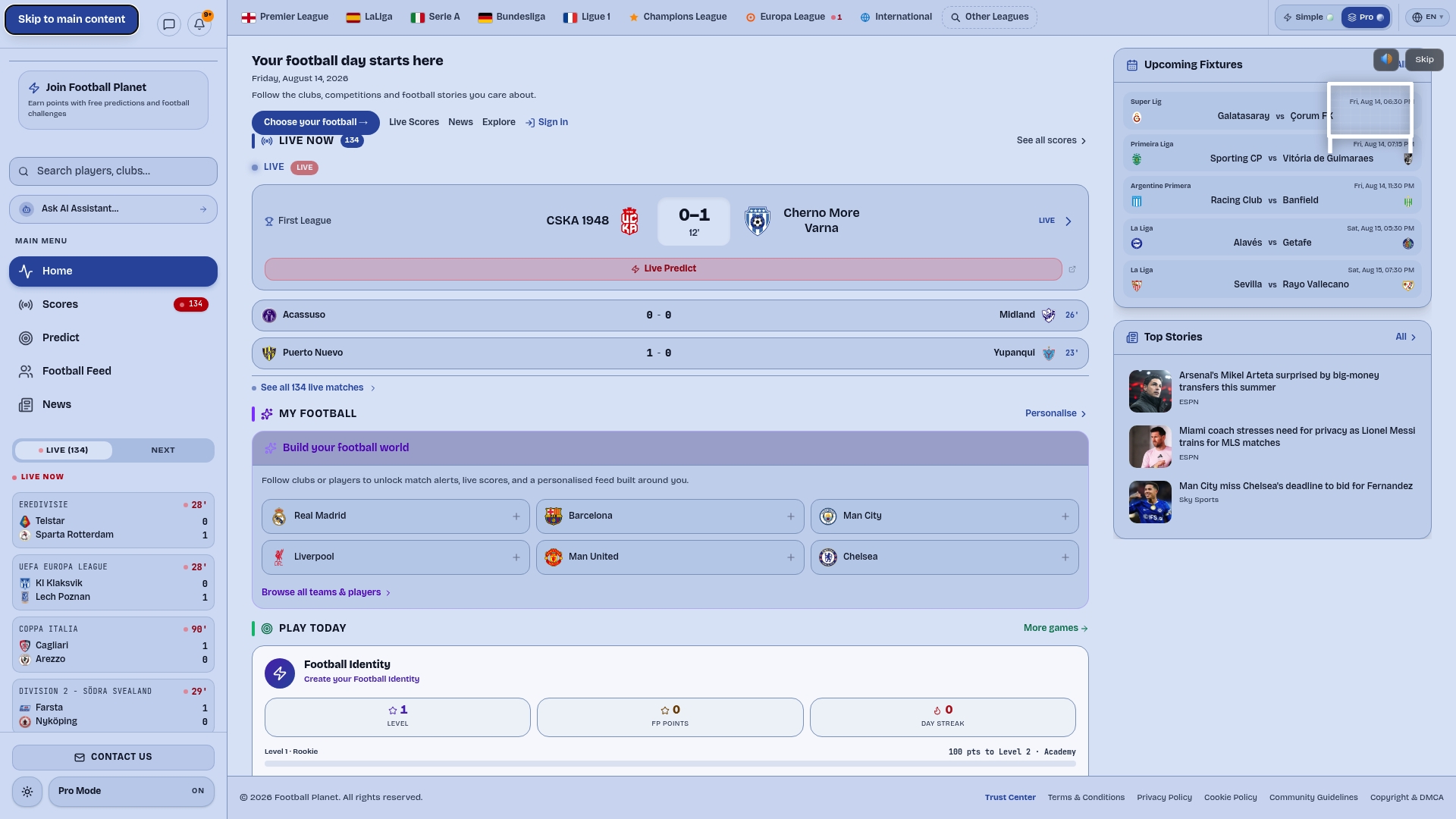Open external link icon beside Live Predict

[1072, 269]
